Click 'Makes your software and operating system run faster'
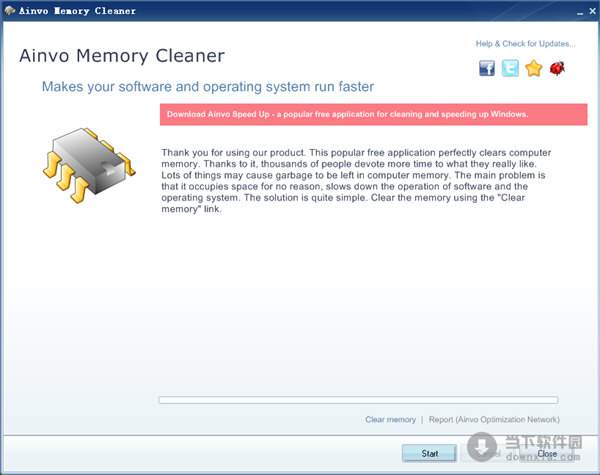The image size is (600, 475). pyautogui.click(x=208, y=87)
